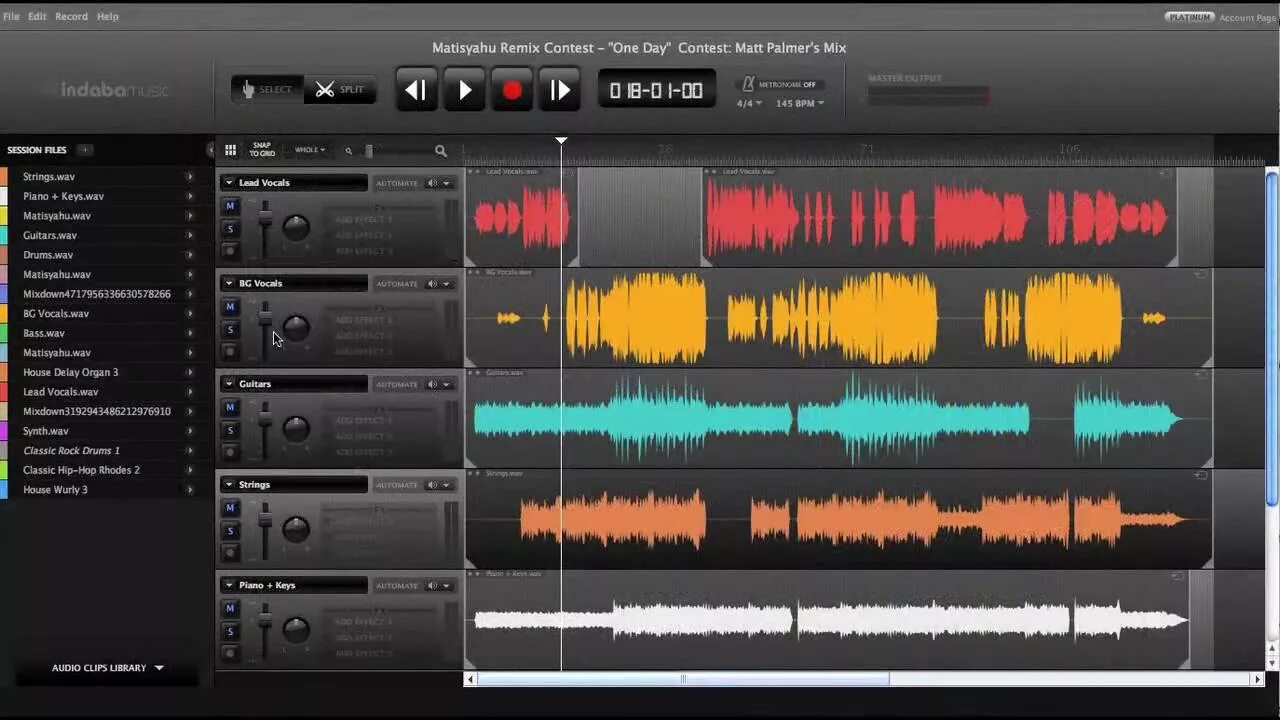The width and height of the screenshot is (1280, 720).
Task: Click the scroll-right arrow of the timeline scrollbar
Action: (1258, 679)
